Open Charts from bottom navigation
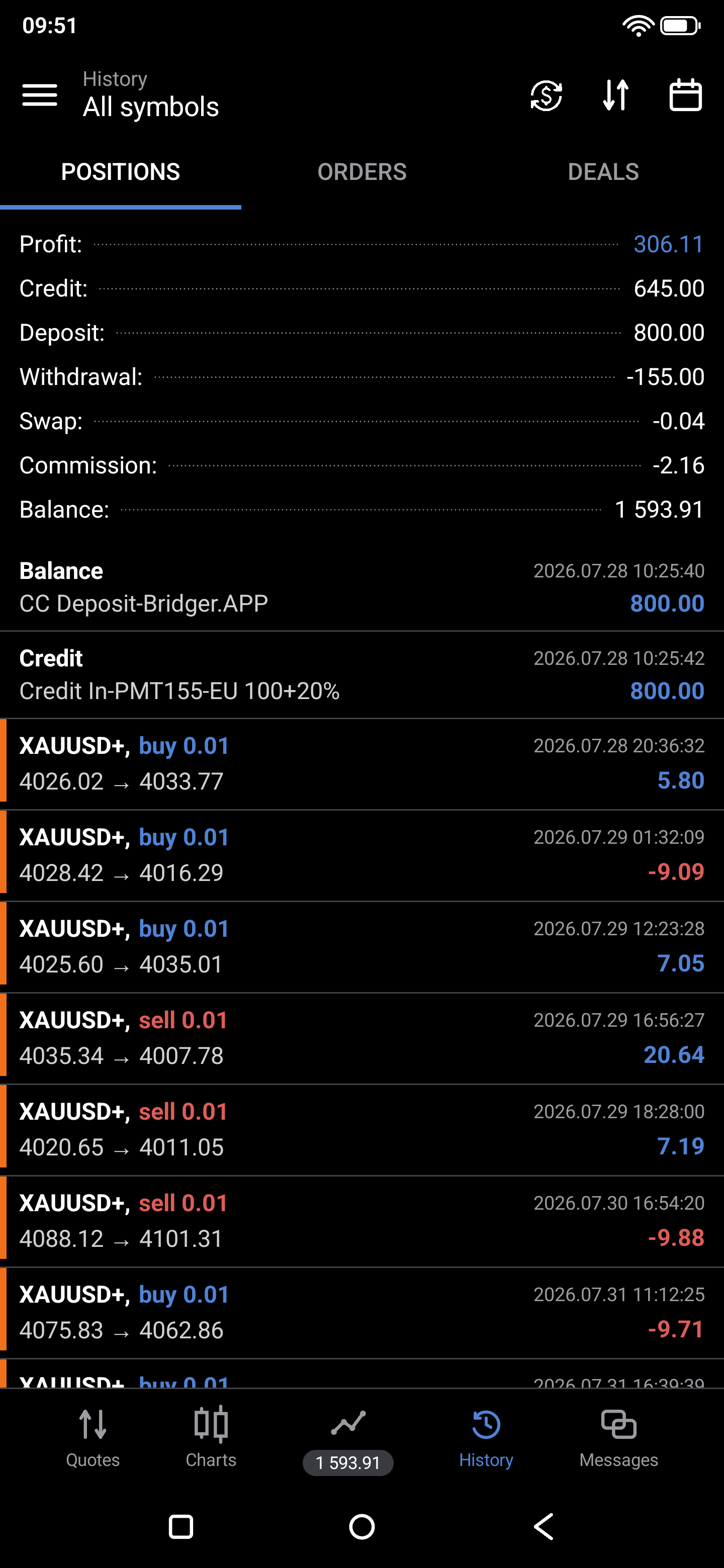This screenshot has width=724, height=1568. pyautogui.click(x=211, y=1438)
